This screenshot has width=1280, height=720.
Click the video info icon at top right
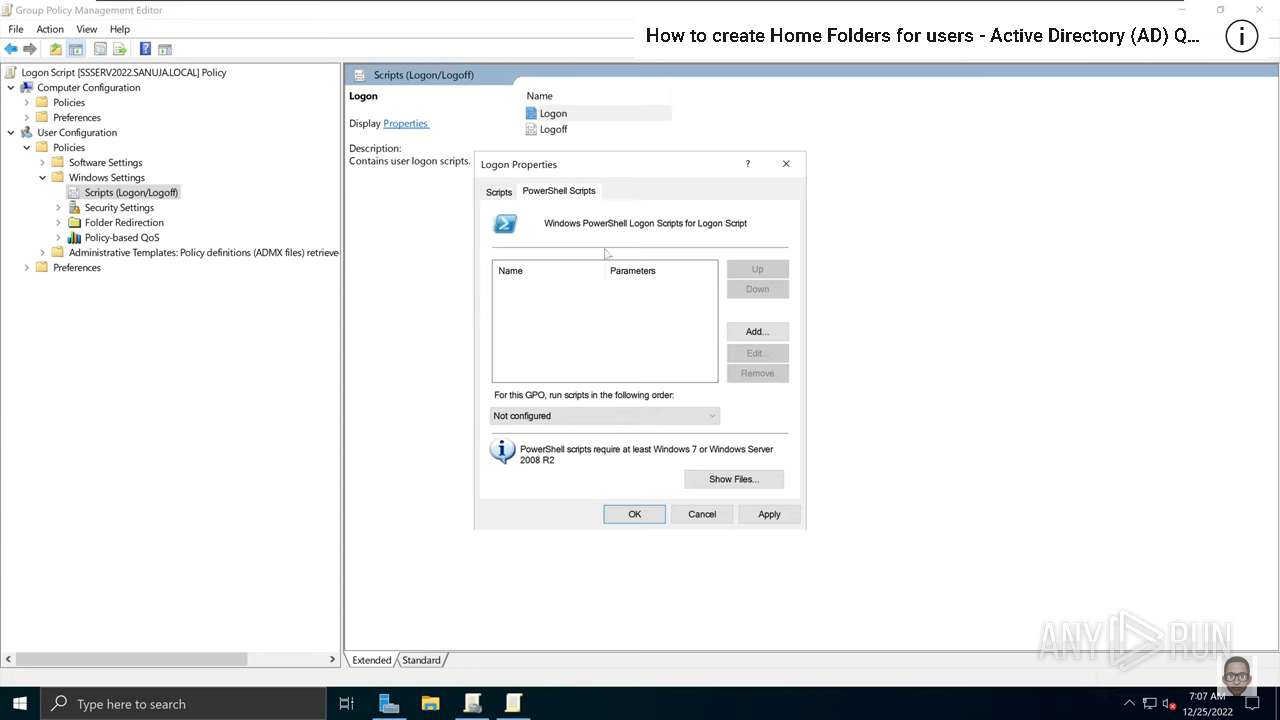click(1241, 36)
